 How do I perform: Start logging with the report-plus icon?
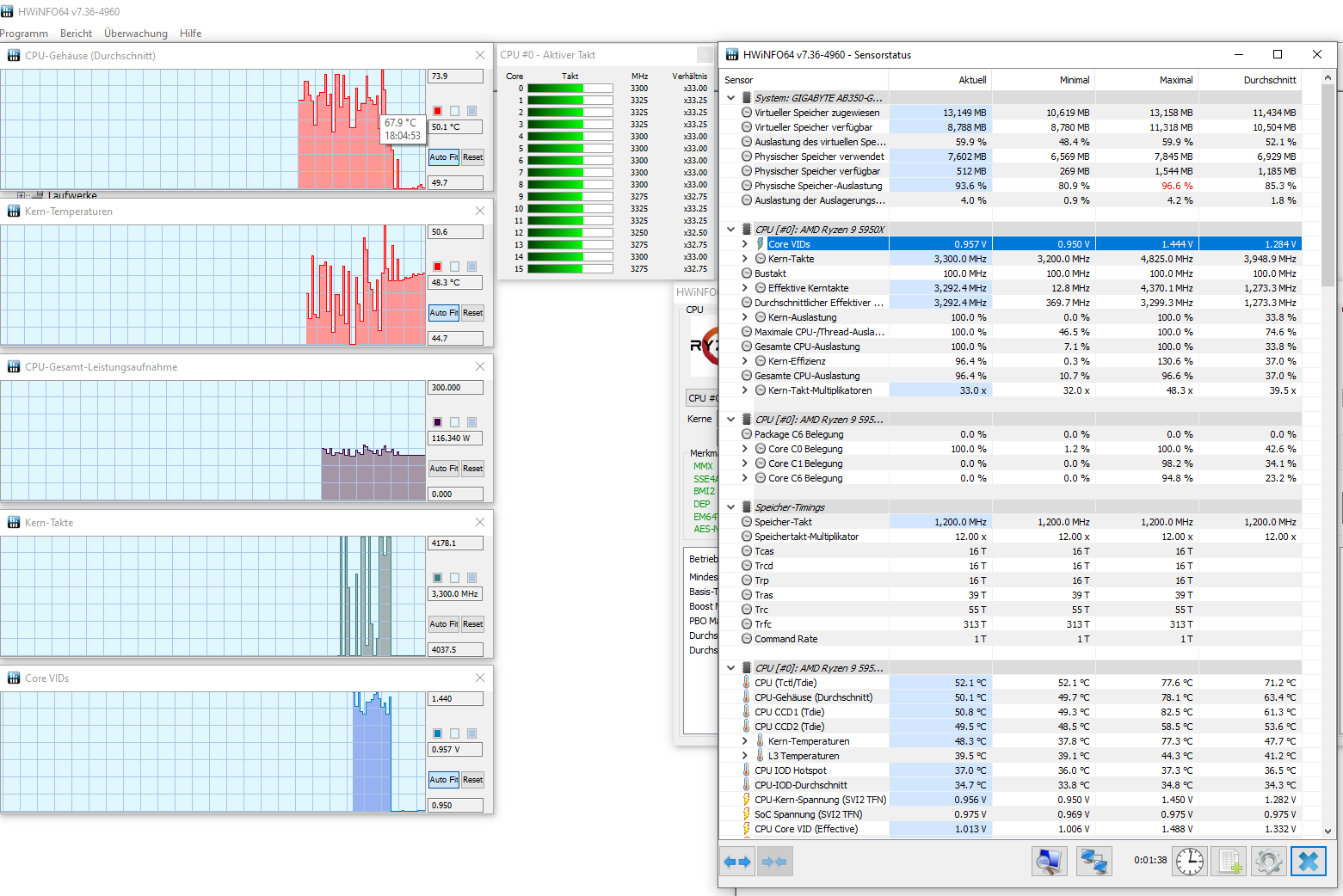pos(1229,861)
